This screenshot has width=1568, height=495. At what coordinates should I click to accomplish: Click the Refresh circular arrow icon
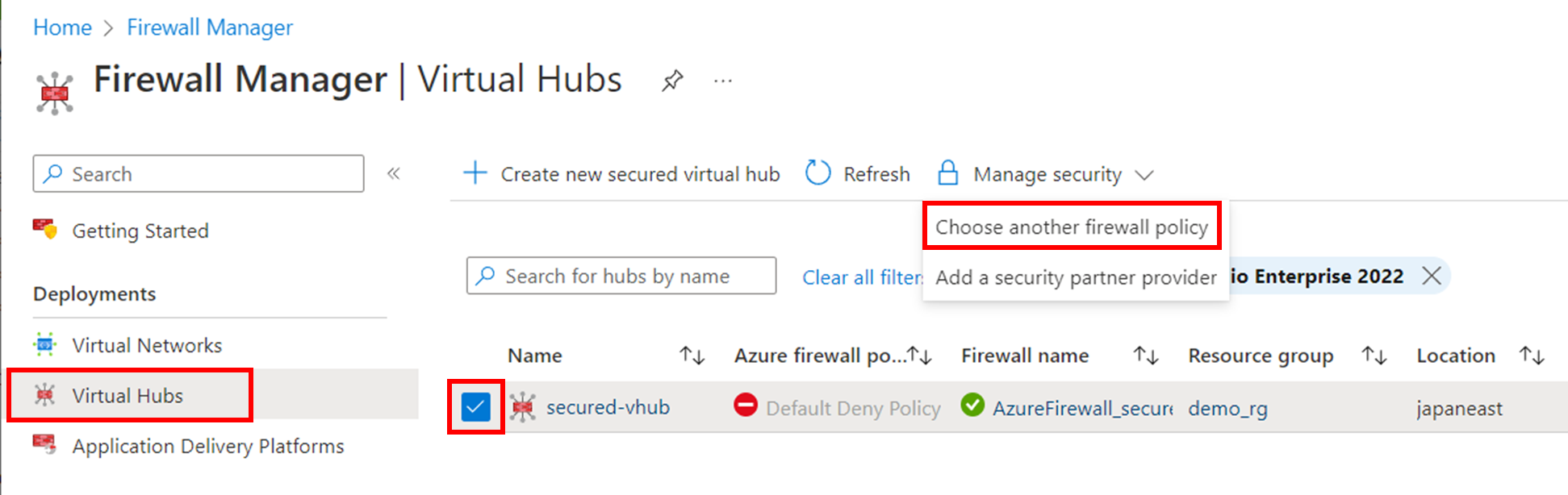pos(817,173)
